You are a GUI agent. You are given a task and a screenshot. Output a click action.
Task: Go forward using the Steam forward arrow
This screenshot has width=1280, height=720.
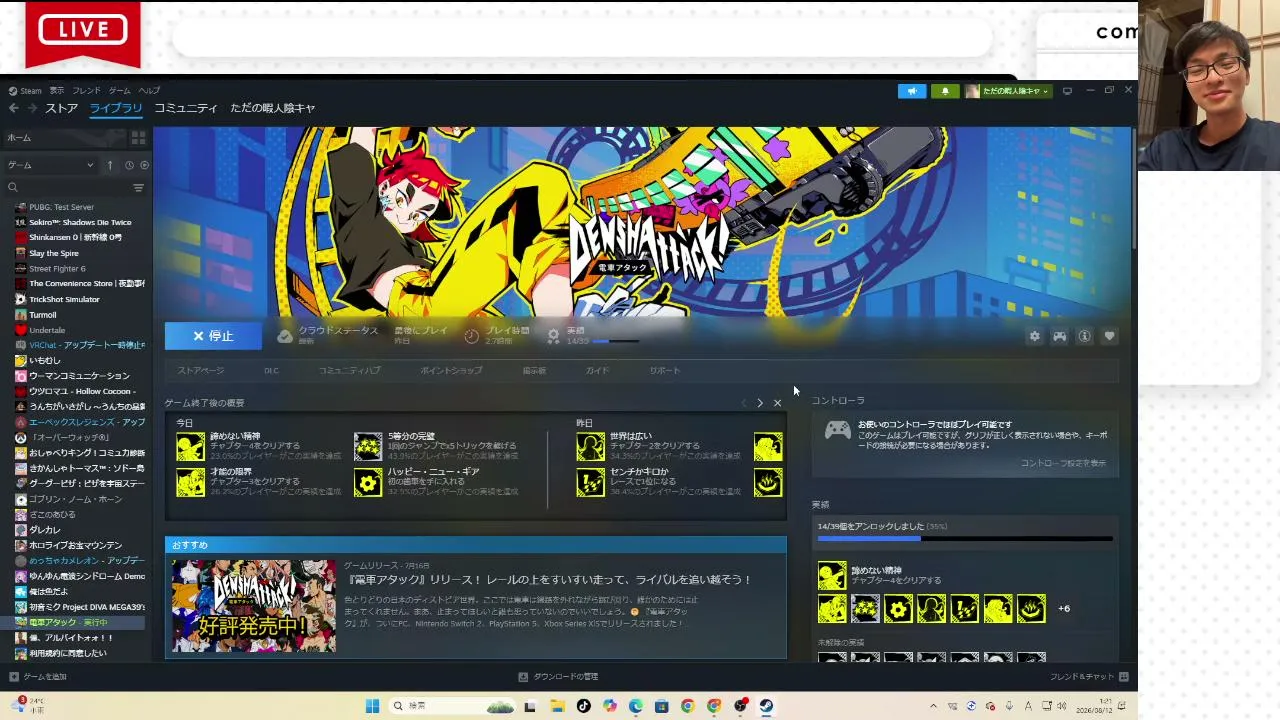(32, 108)
